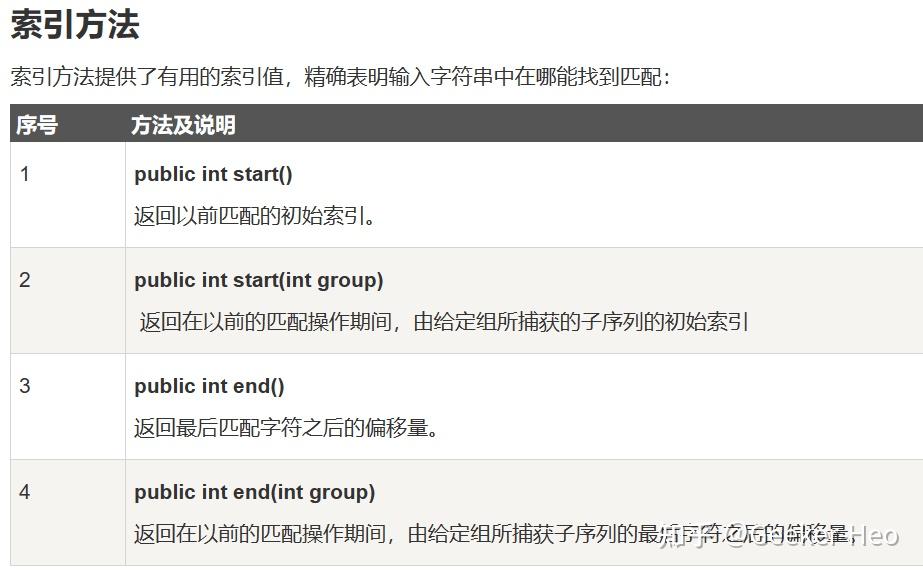Click description 返回最后匹配字符之后的偏移量

pyautogui.click(x=287, y=428)
